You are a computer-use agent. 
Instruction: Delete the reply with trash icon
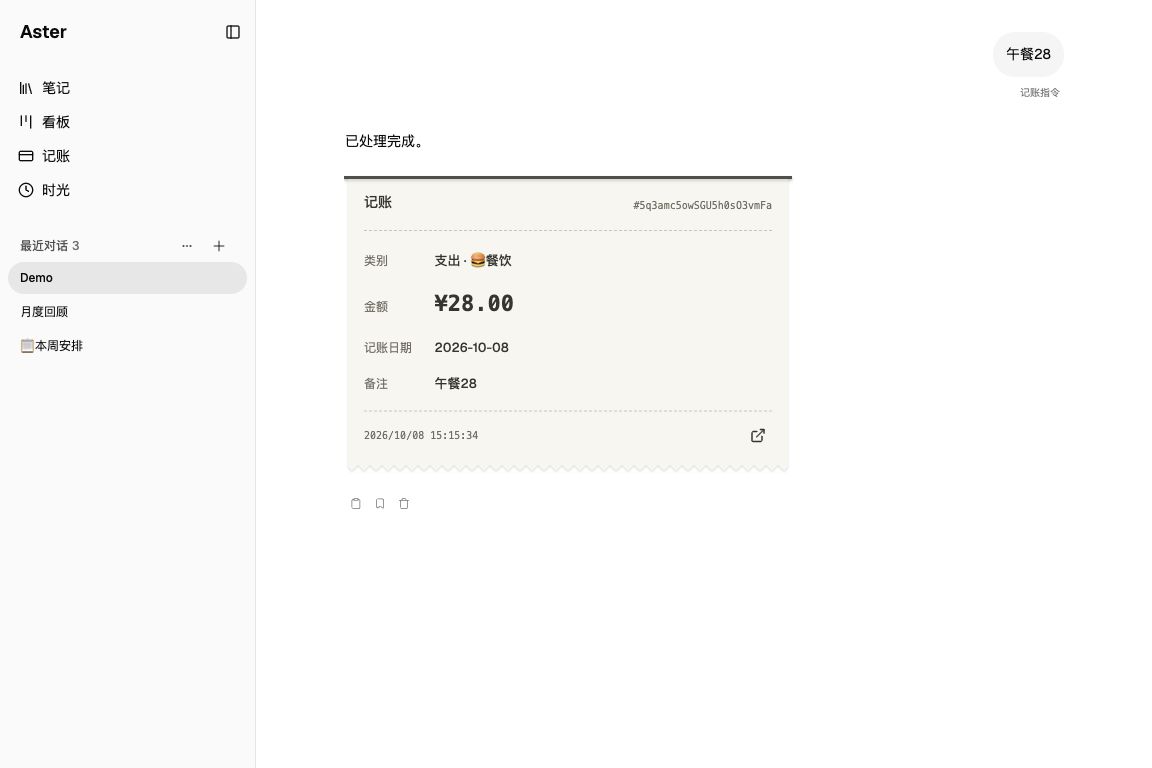pyautogui.click(x=404, y=503)
